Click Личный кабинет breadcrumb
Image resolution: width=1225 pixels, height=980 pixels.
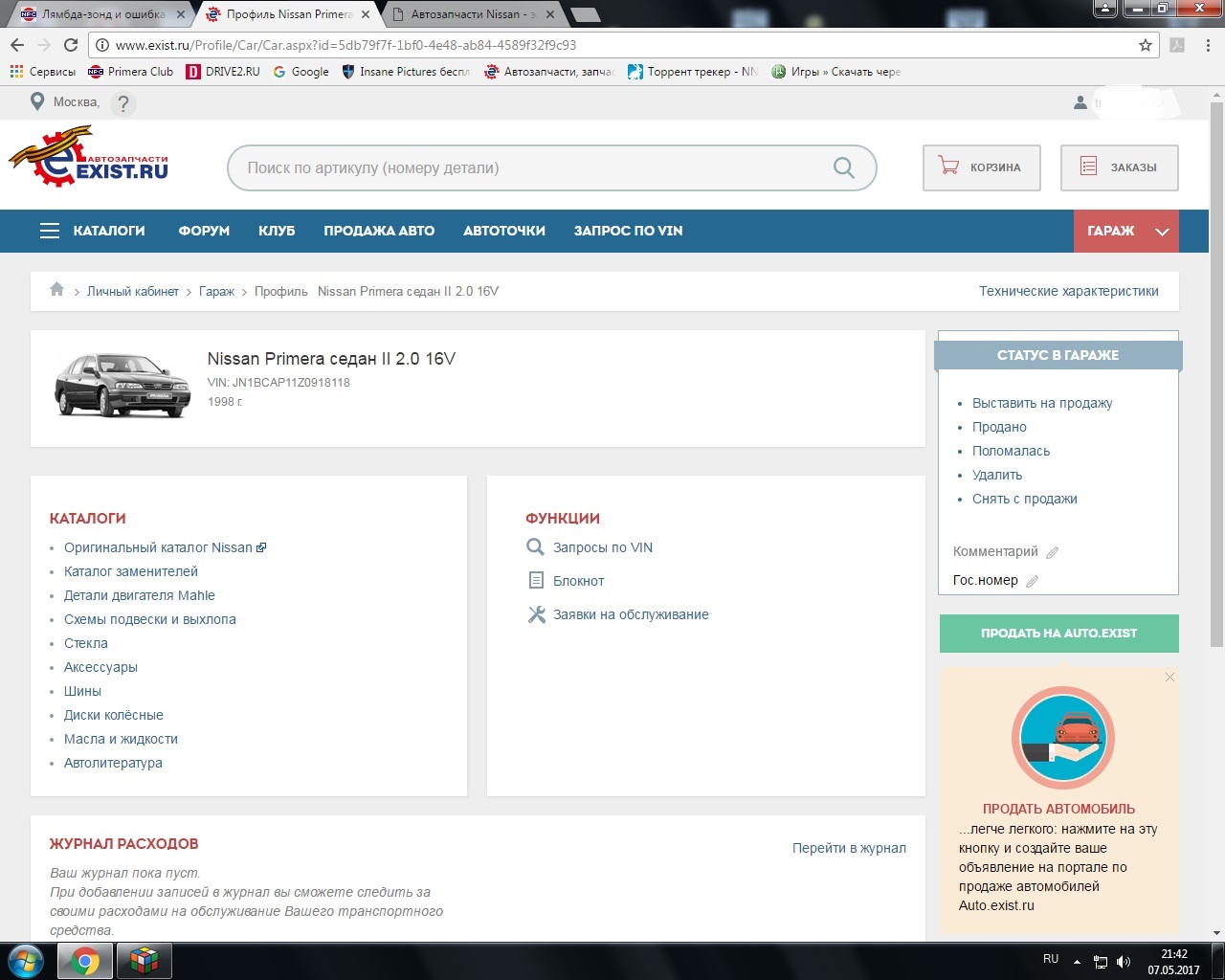pos(133,291)
